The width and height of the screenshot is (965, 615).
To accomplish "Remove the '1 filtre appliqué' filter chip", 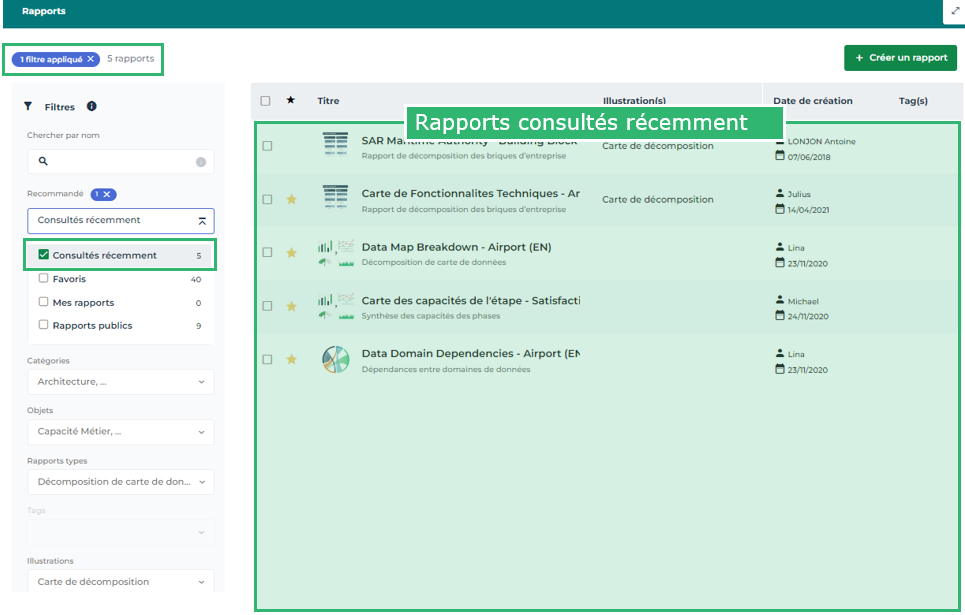I will [x=91, y=59].
